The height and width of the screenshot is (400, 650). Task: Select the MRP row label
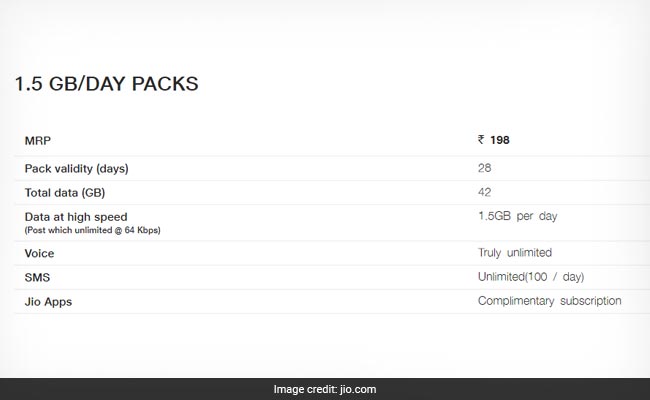coord(38,141)
